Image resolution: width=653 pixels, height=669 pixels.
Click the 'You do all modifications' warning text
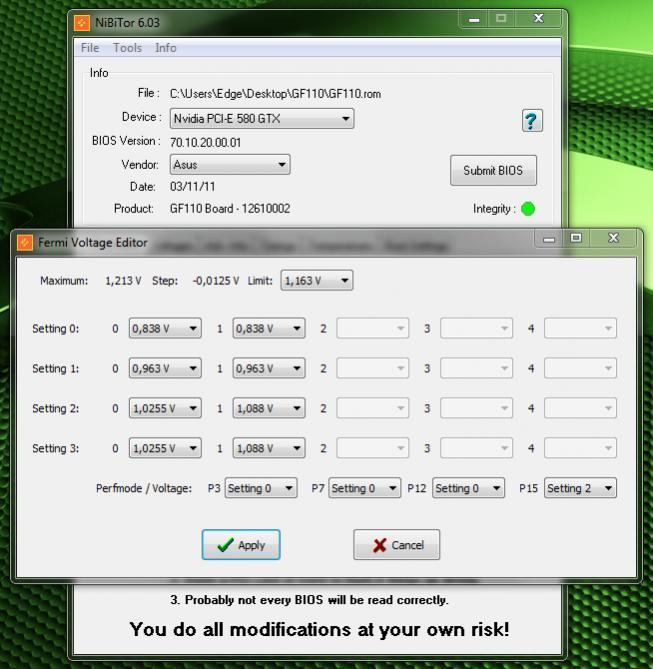(319, 629)
